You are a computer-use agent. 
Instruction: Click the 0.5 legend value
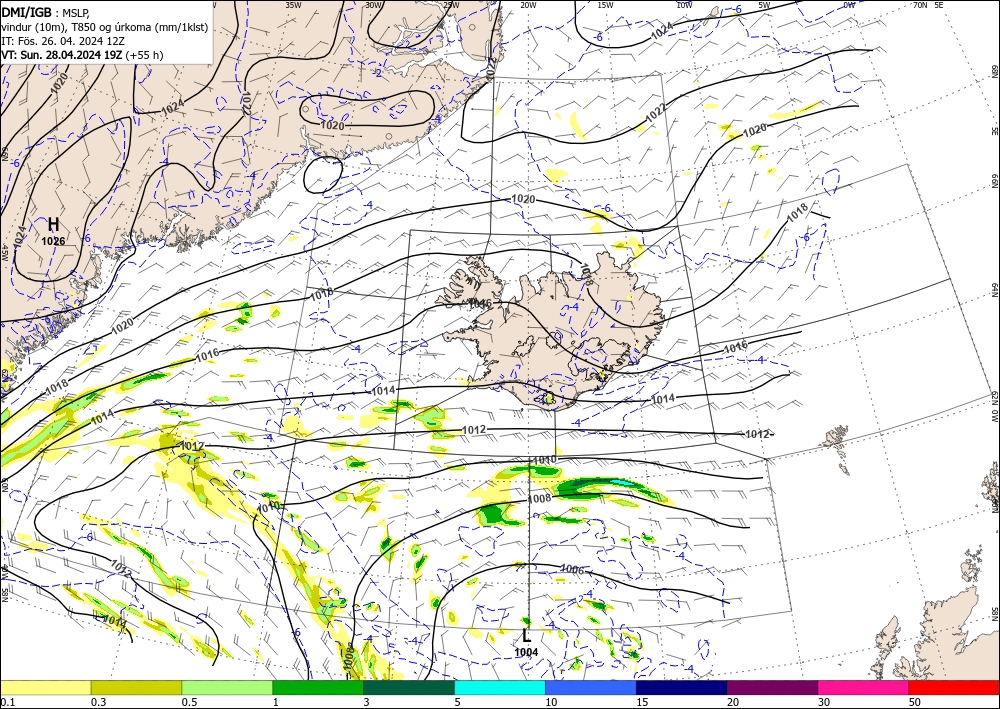click(188, 702)
